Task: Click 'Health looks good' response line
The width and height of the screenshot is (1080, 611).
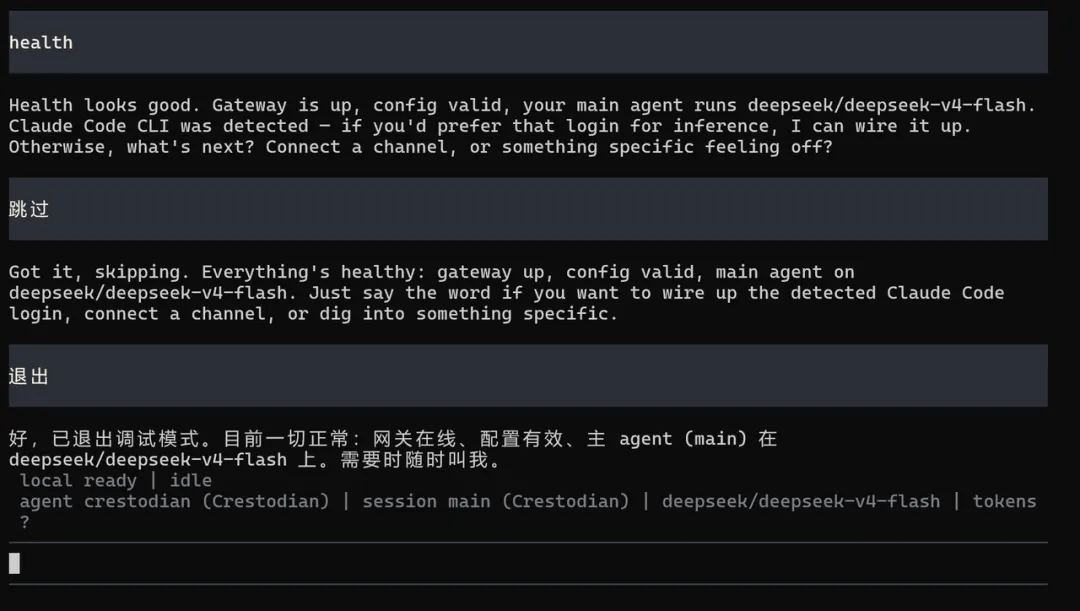Action: (522, 105)
